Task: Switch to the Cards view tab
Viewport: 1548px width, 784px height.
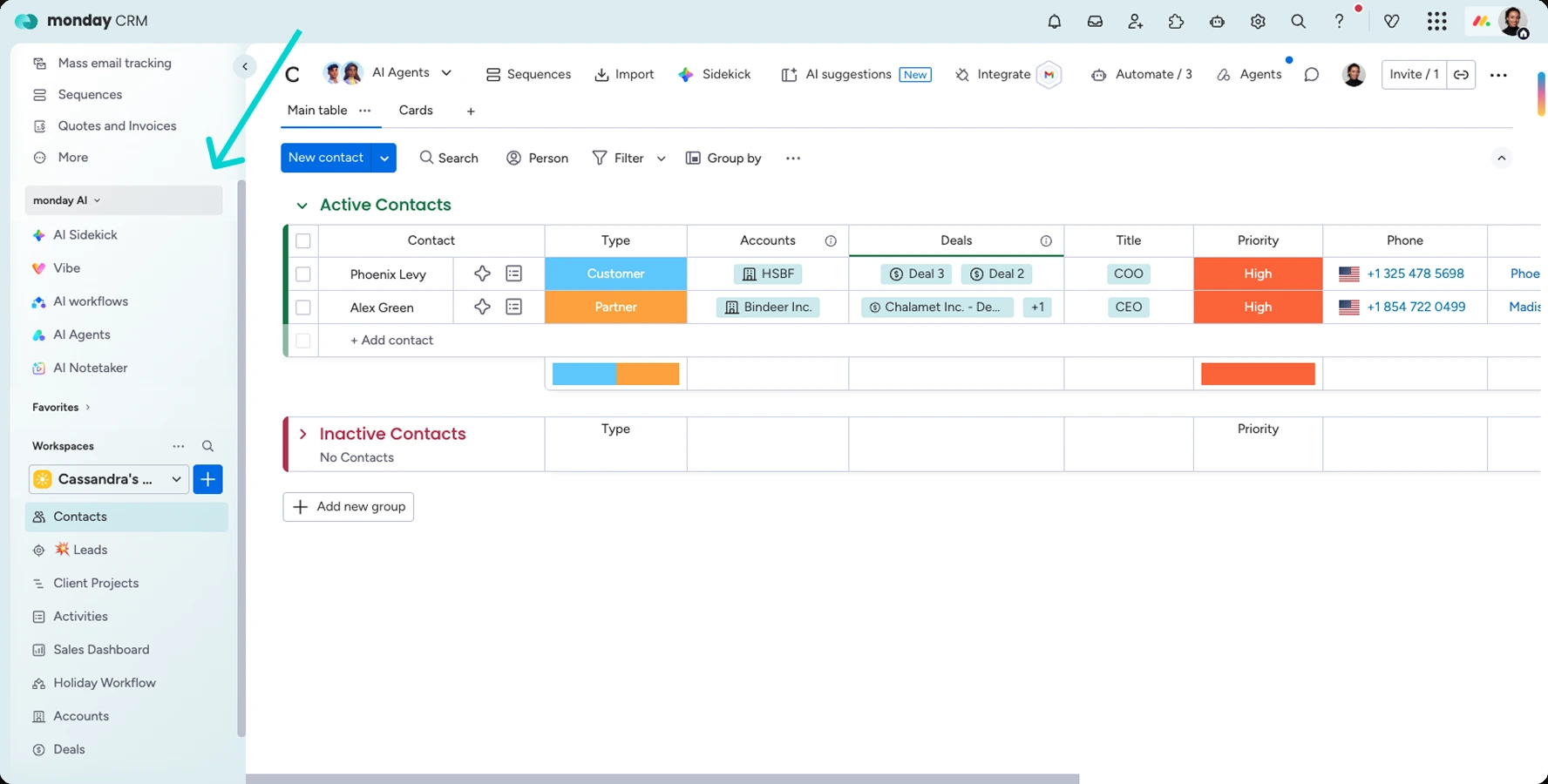Action: click(416, 111)
